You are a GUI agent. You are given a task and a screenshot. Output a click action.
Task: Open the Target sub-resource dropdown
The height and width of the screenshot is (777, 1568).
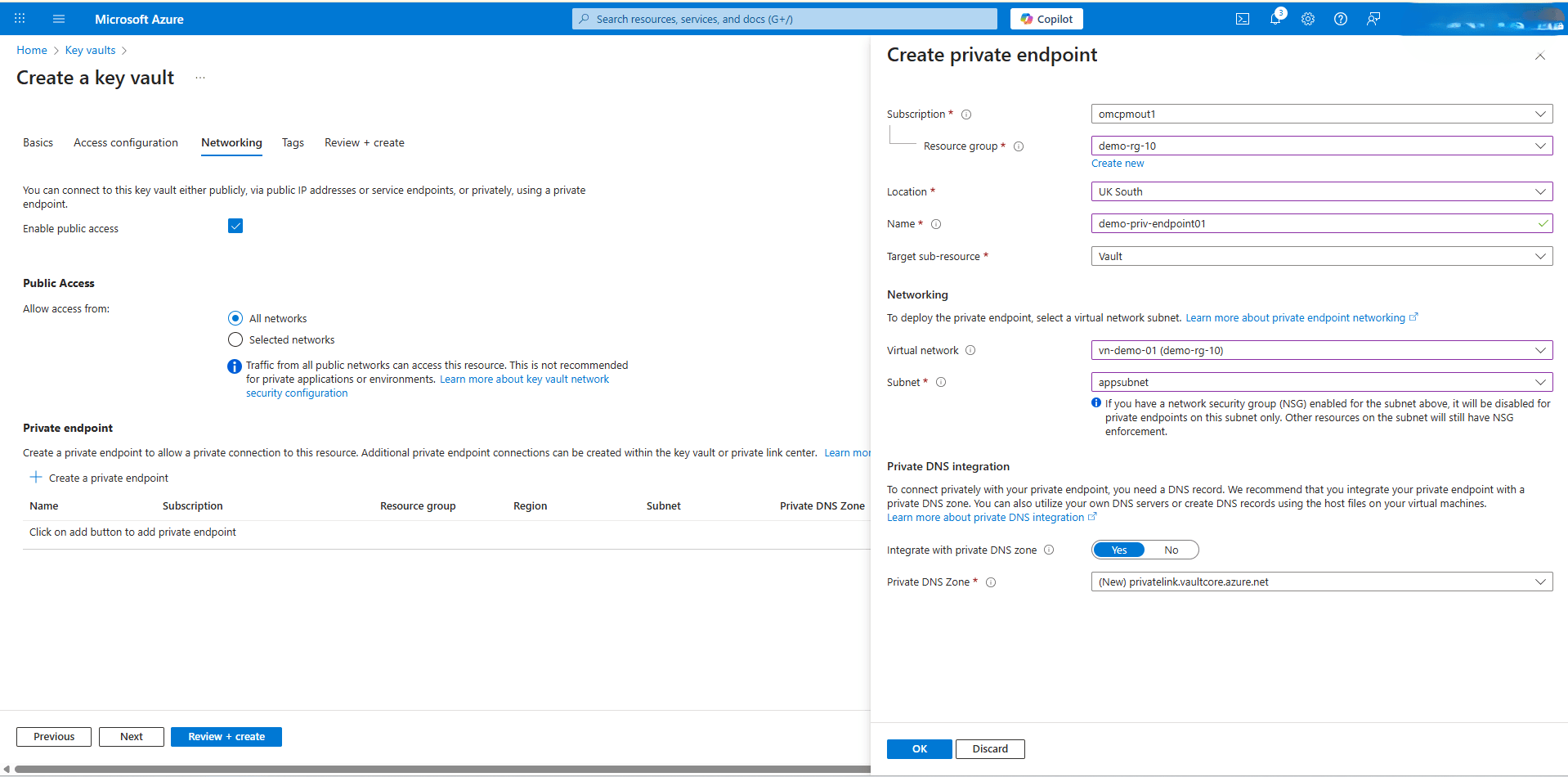tap(1540, 256)
